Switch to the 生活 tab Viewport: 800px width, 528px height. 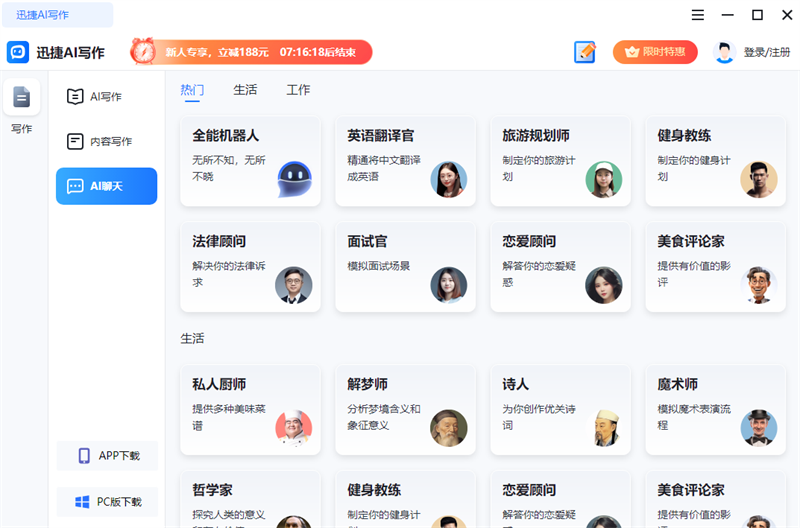tap(245, 90)
